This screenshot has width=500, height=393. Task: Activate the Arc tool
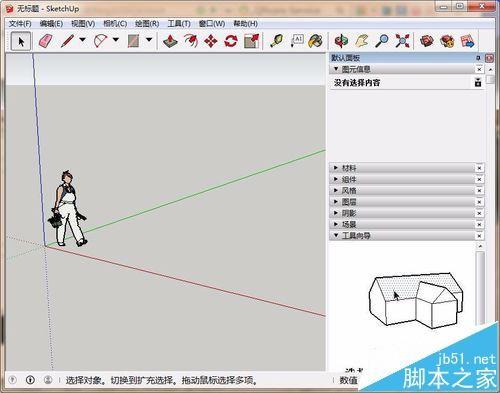click(100, 41)
